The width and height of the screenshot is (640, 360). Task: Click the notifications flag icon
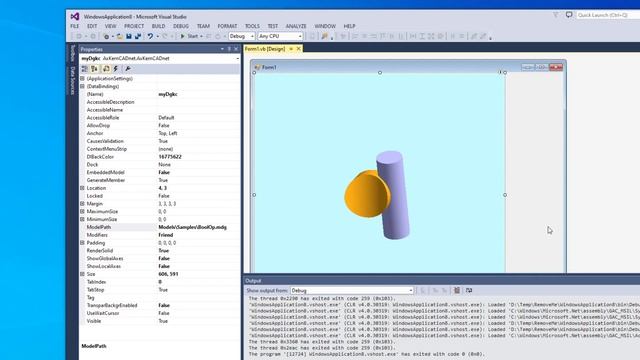pyautogui.click(x=556, y=15)
